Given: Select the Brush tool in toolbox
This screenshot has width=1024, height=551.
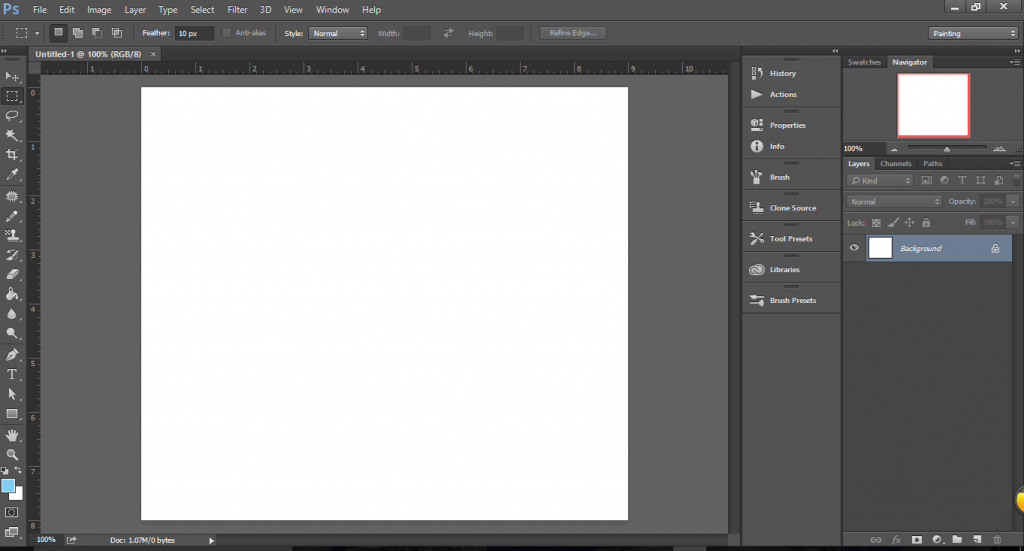Looking at the screenshot, I should (x=12, y=216).
